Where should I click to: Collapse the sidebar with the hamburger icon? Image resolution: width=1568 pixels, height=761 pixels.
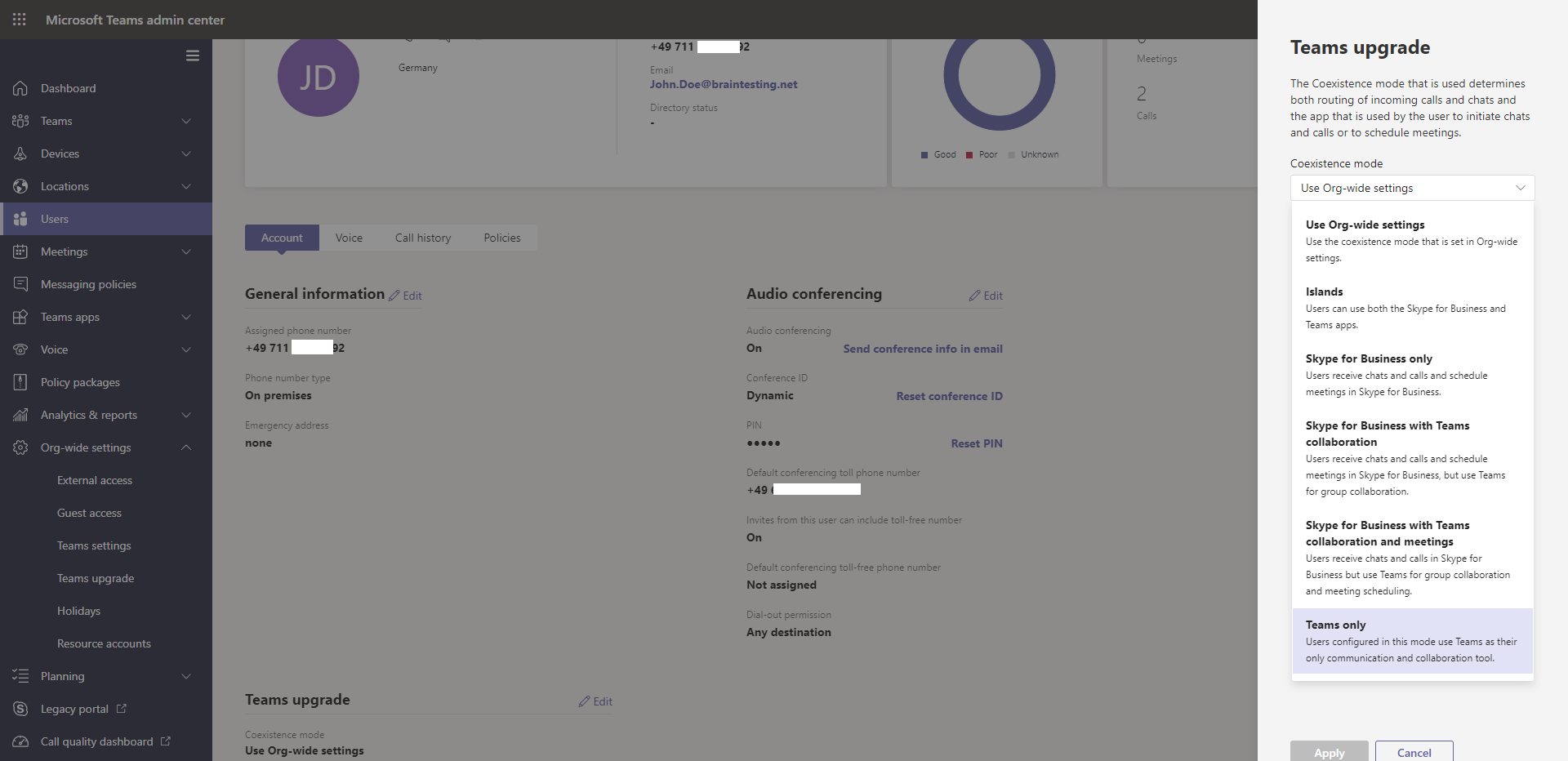193,56
